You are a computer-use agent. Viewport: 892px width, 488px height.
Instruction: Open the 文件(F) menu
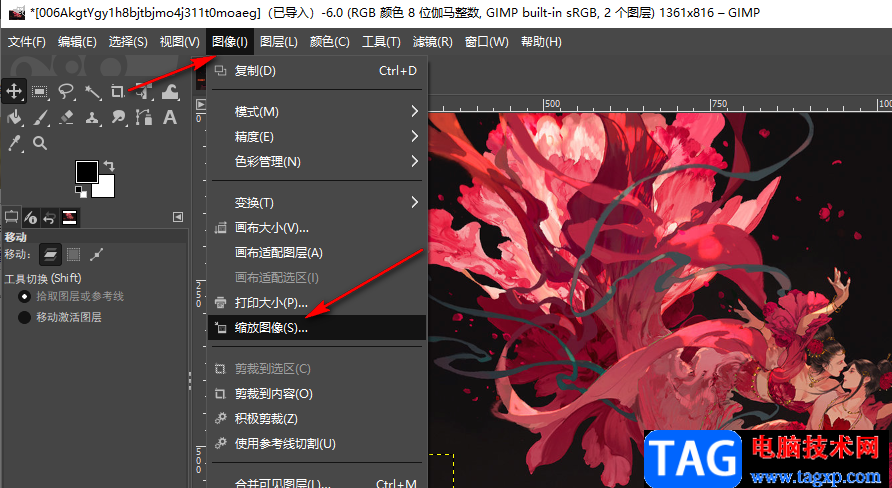(x=27, y=42)
